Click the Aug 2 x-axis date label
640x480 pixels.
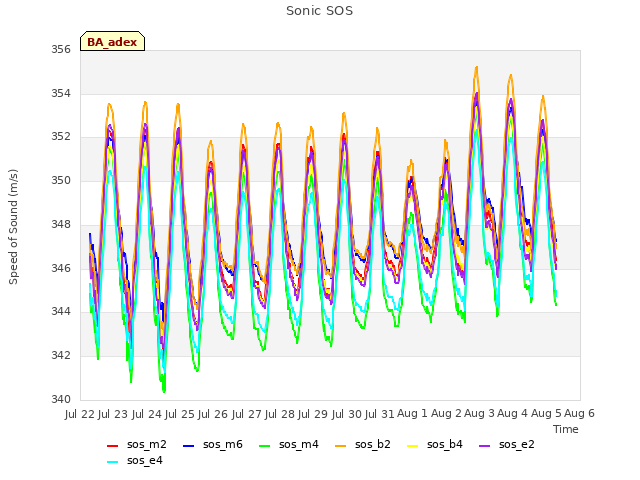coord(446,414)
